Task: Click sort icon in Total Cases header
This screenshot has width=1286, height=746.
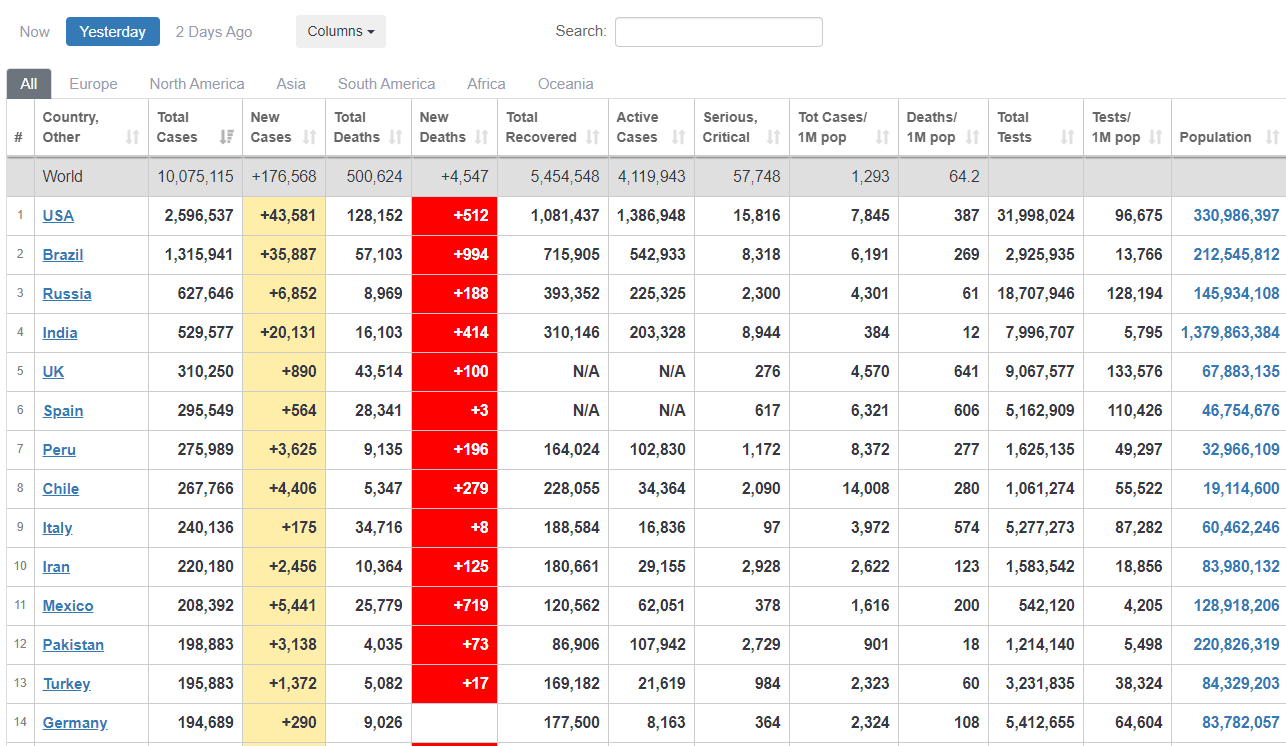Action: point(227,137)
